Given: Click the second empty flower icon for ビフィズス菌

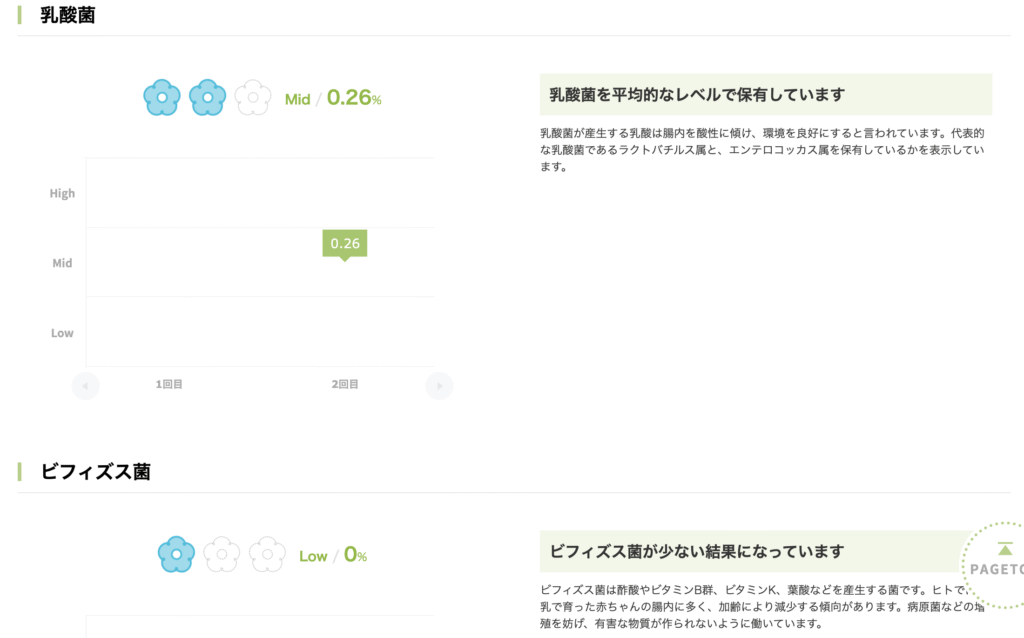Looking at the screenshot, I should 221,554.
